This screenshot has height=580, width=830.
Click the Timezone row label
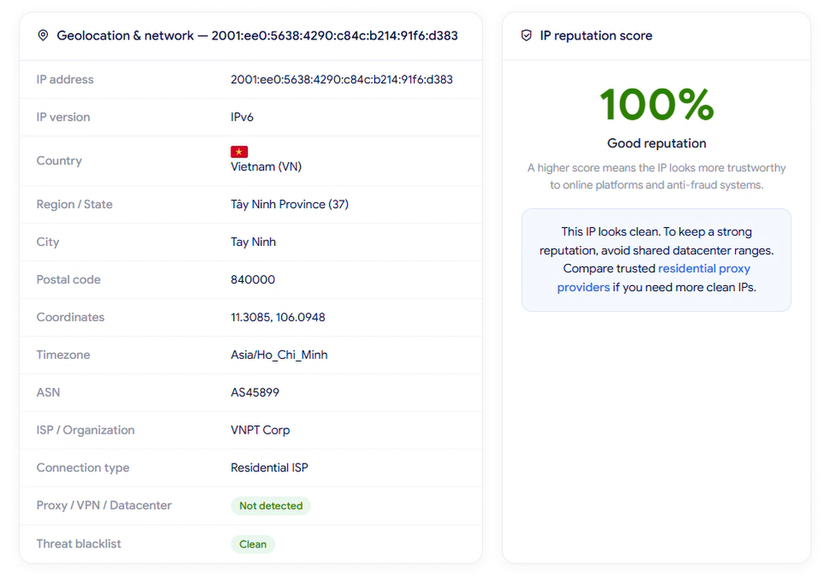coord(63,355)
